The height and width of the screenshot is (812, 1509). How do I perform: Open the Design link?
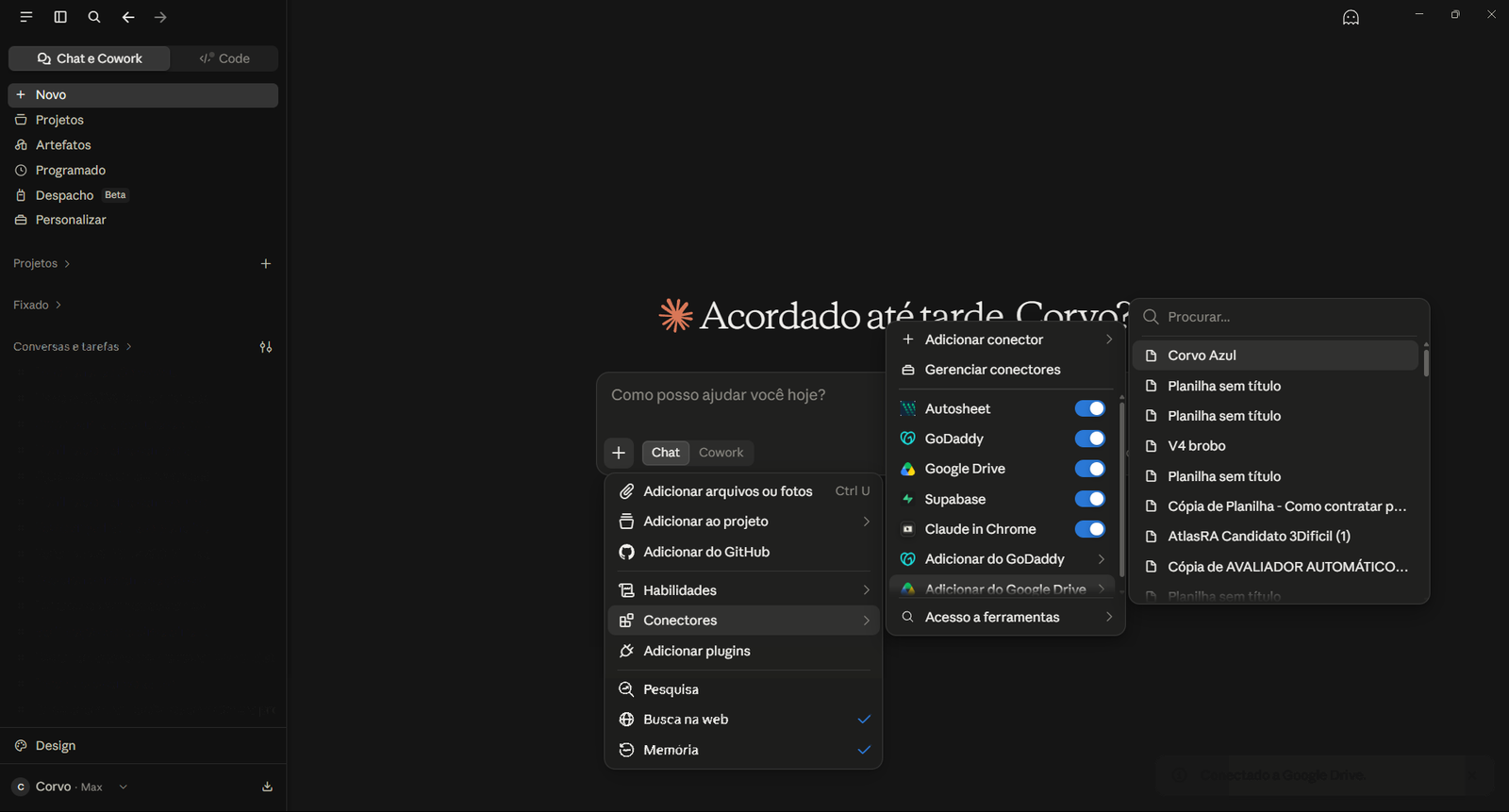(143, 746)
